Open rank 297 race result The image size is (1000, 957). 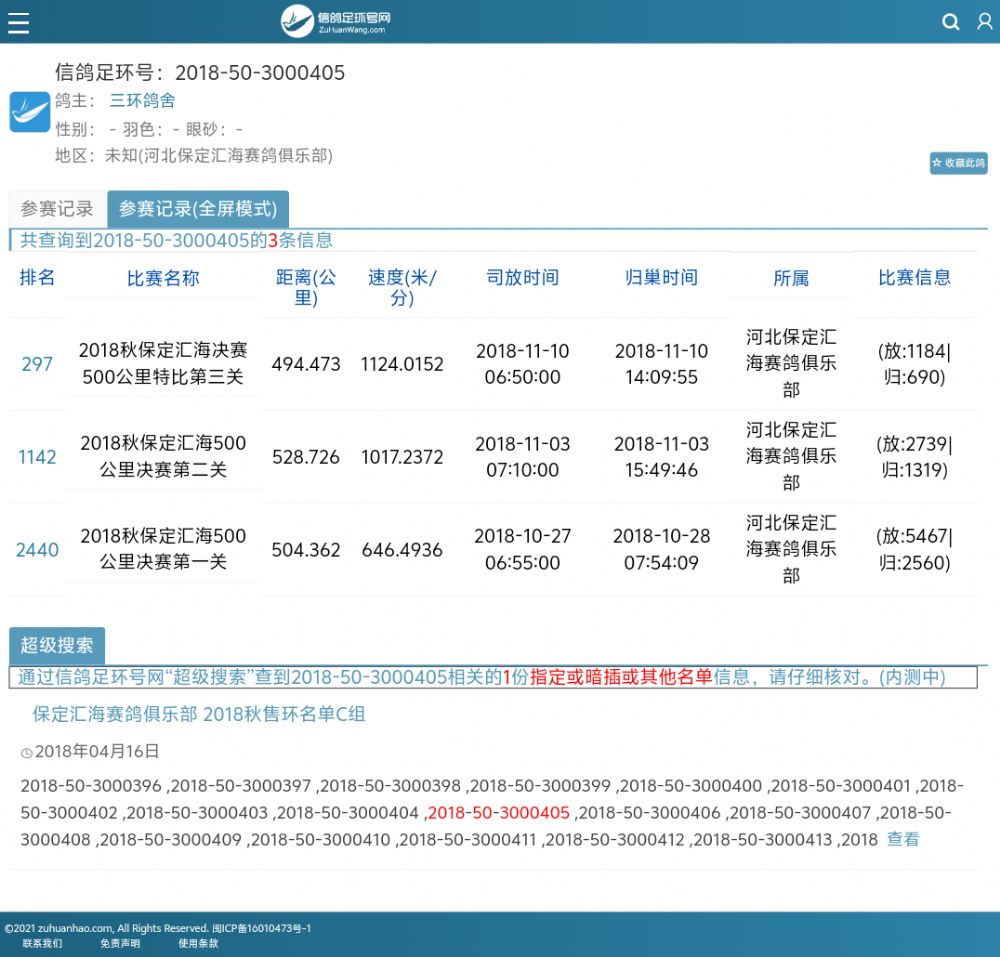(37, 364)
